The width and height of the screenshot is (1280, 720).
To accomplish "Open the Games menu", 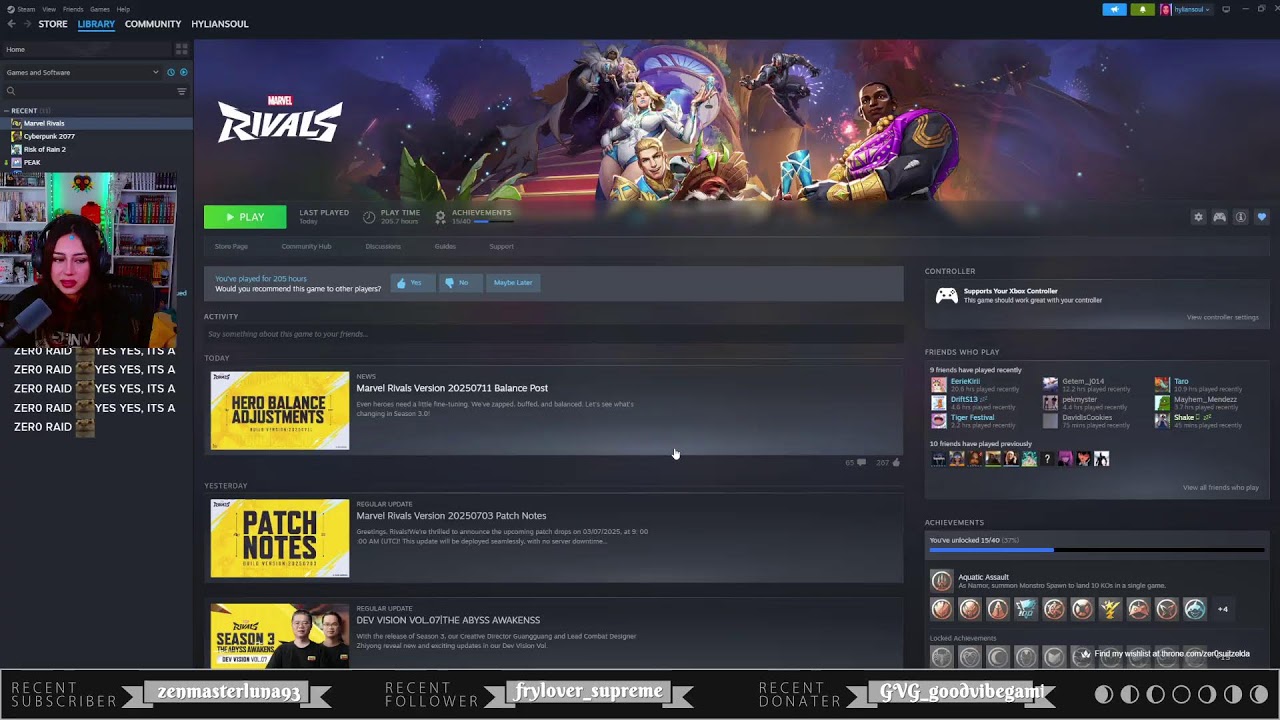I will [x=100, y=9].
